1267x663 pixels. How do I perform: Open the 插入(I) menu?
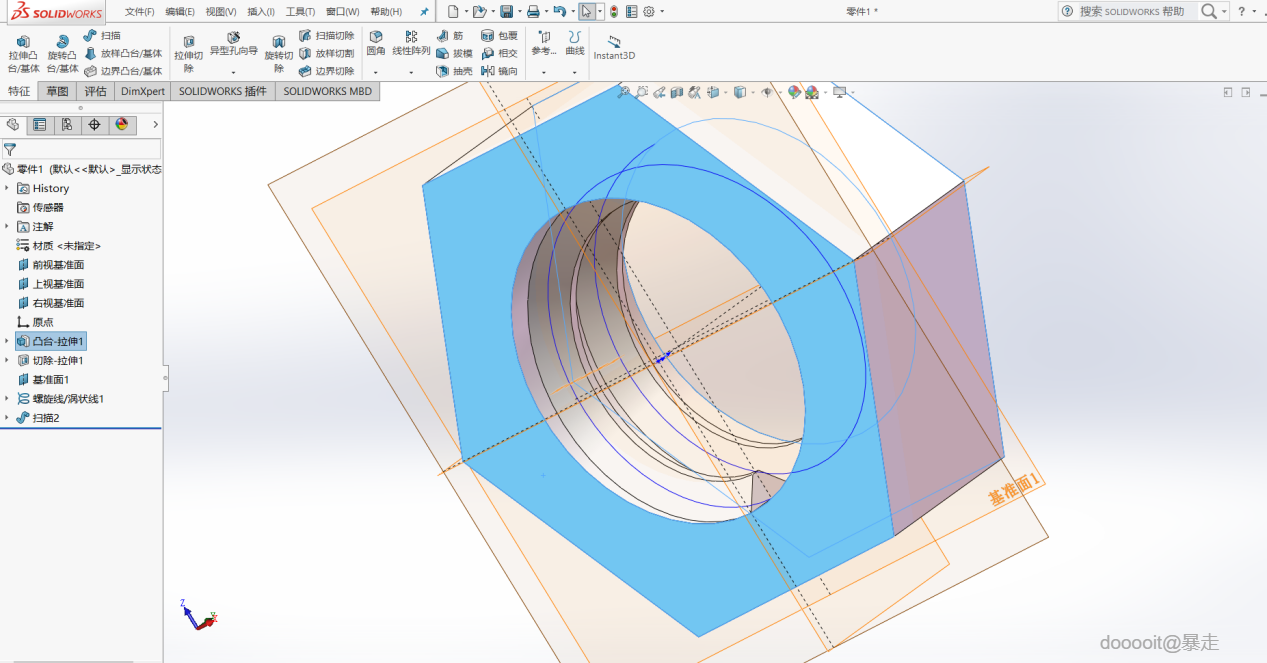tap(261, 12)
